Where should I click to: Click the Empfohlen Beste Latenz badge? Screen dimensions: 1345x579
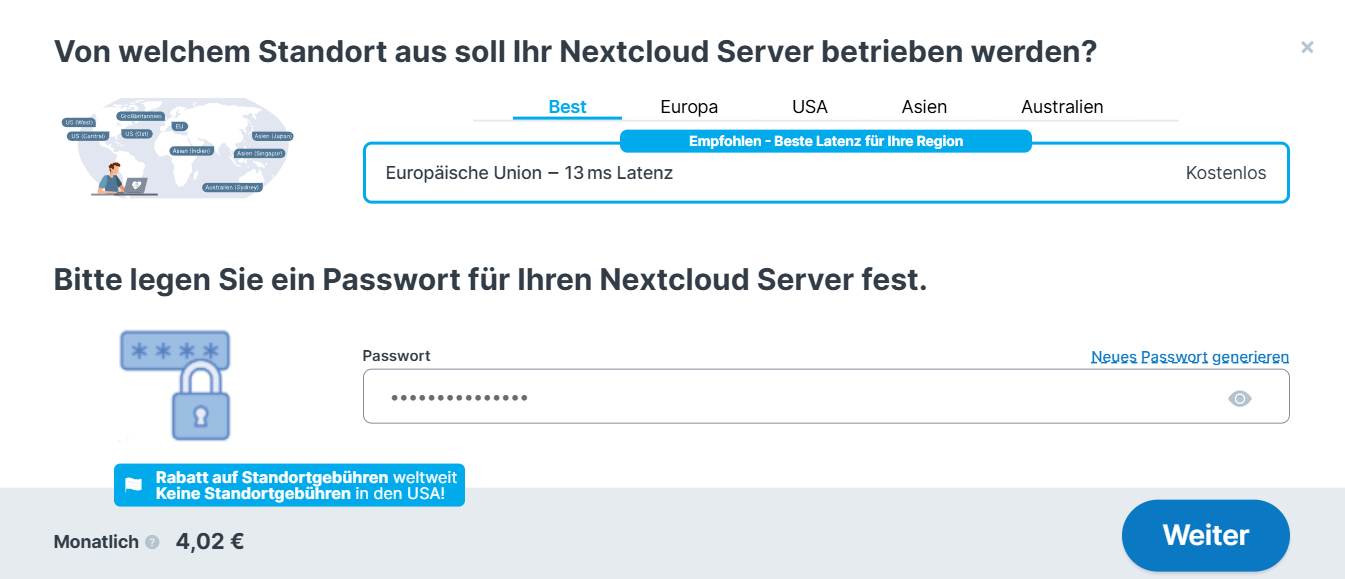pos(826,141)
